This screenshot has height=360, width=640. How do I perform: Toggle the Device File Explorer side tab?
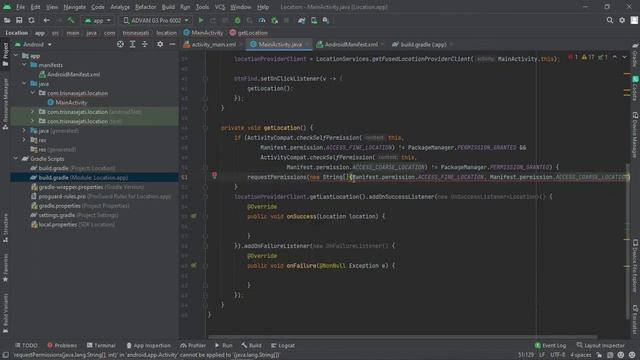click(x=635, y=266)
